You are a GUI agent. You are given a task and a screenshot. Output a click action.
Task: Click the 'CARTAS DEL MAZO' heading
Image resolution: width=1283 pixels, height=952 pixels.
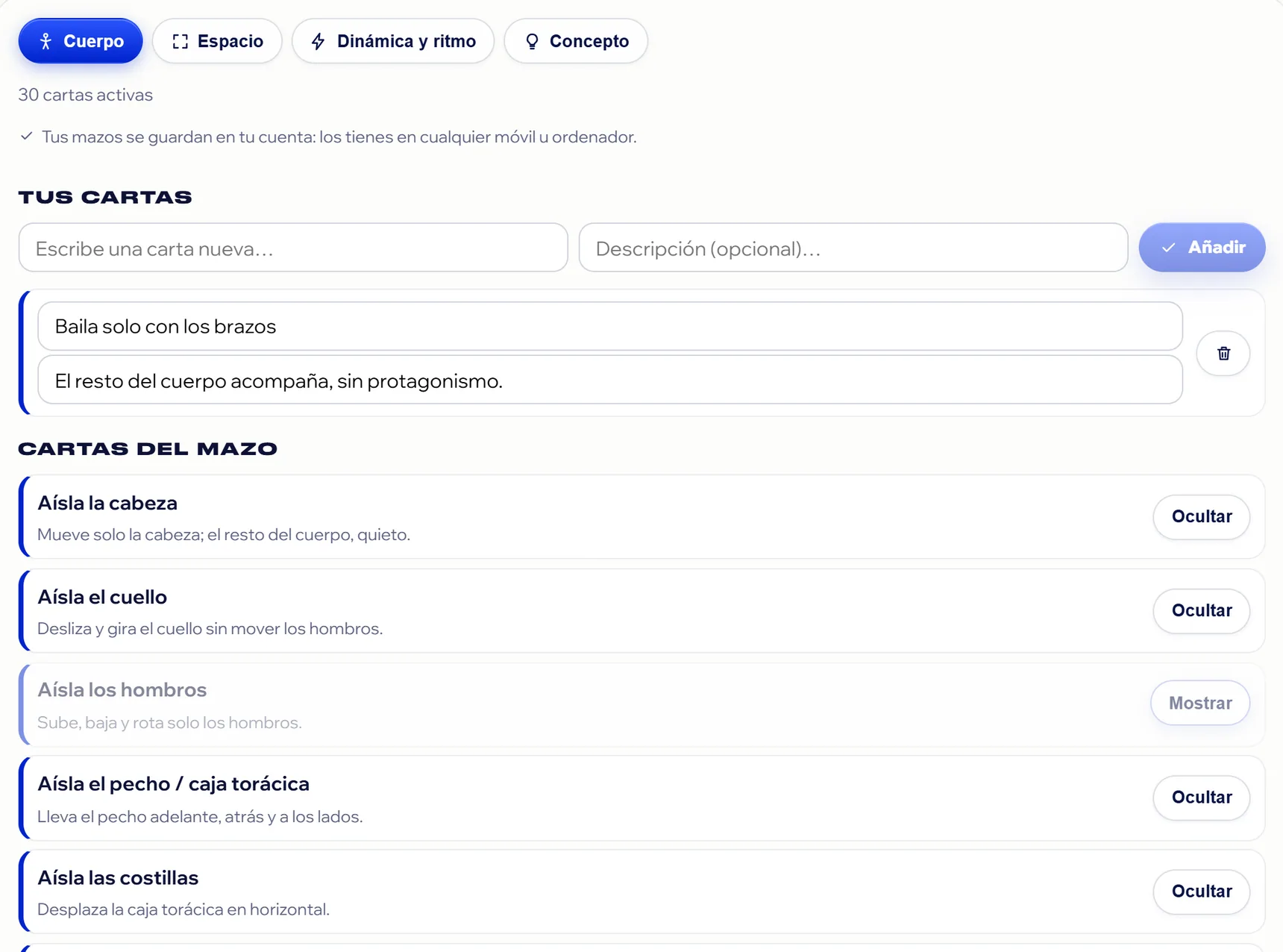pyautogui.click(x=148, y=448)
